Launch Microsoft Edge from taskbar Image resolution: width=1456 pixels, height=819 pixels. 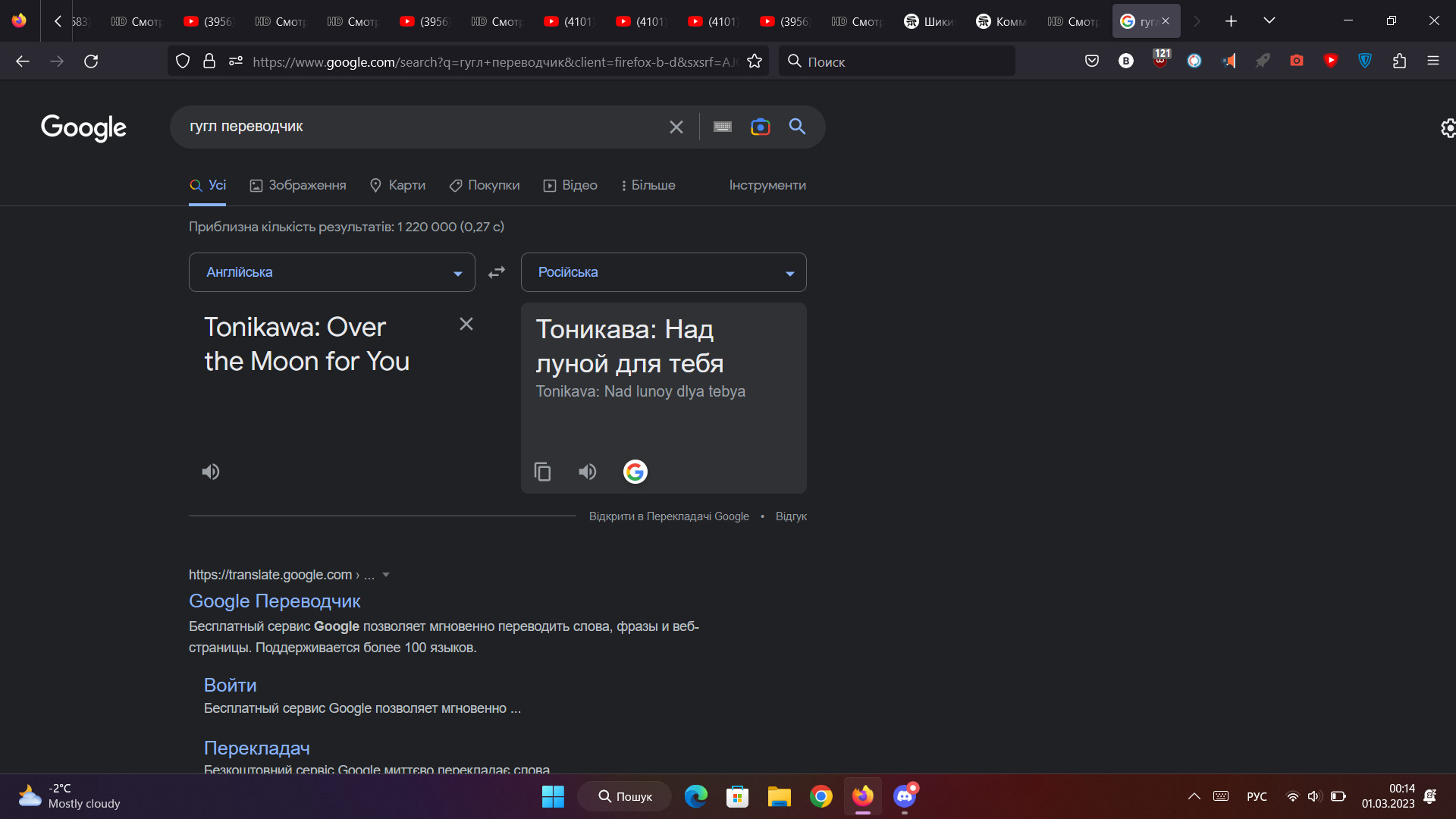coord(695,796)
